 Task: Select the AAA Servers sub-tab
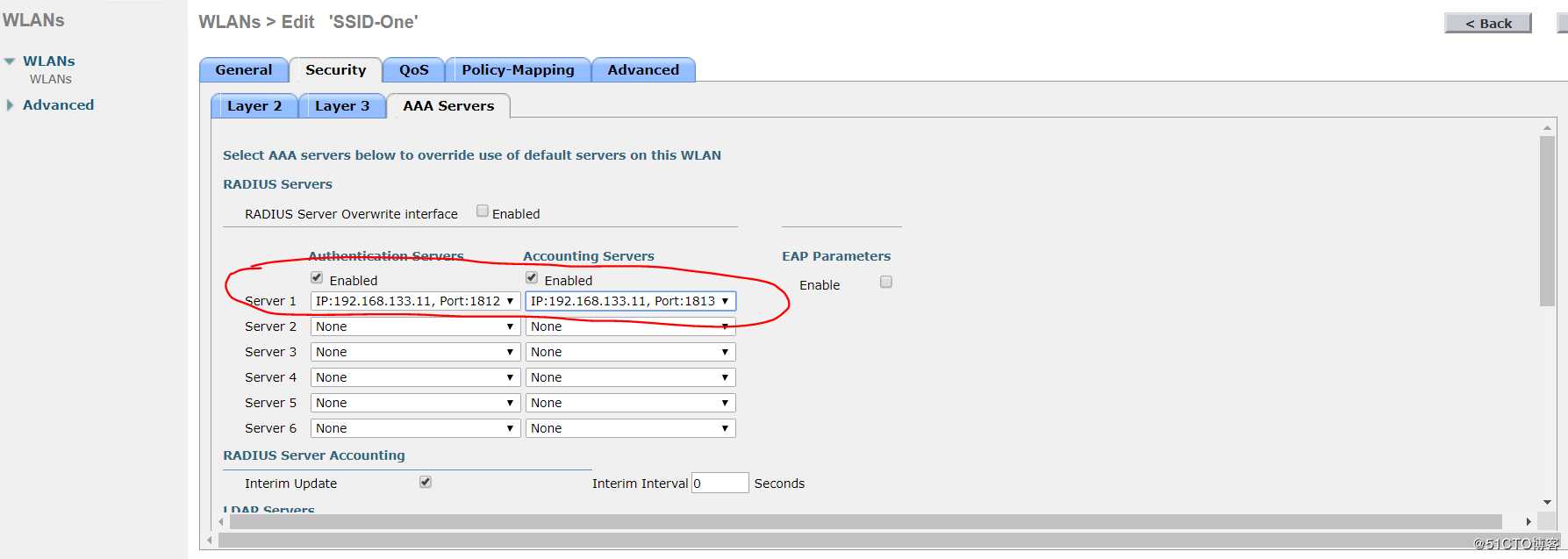(448, 106)
